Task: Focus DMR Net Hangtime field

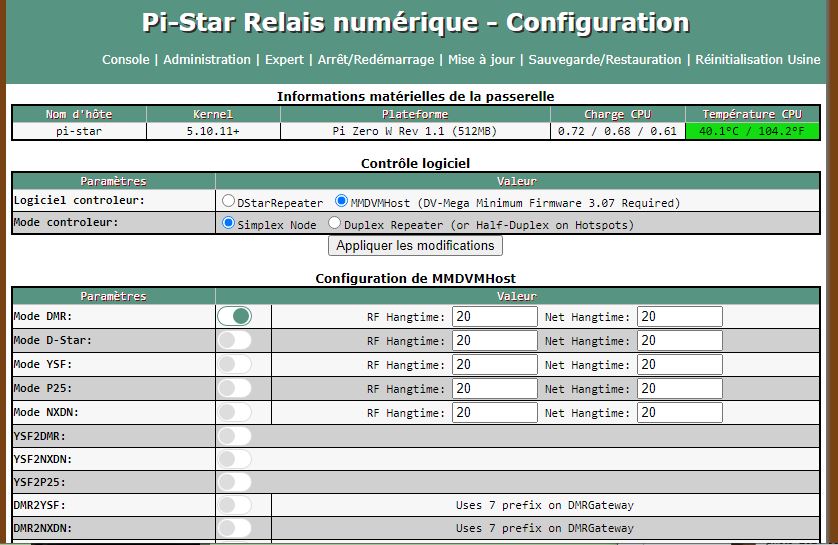Action: tap(680, 316)
